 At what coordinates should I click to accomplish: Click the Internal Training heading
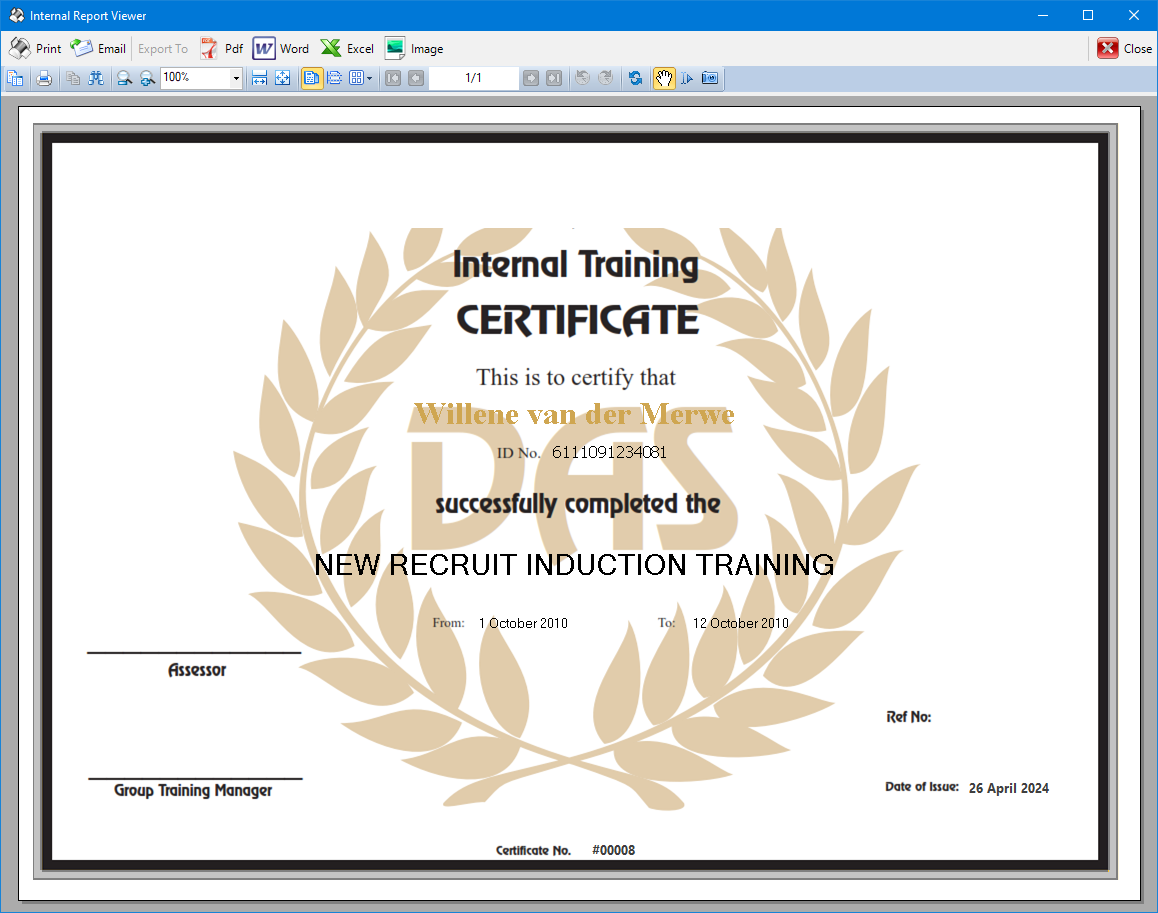pos(575,264)
